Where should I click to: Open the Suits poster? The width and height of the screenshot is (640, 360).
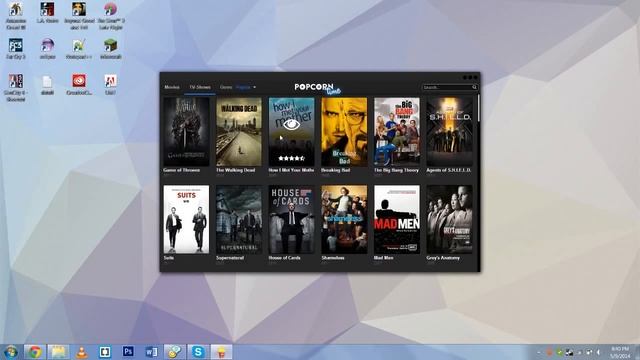click(186, 220)
